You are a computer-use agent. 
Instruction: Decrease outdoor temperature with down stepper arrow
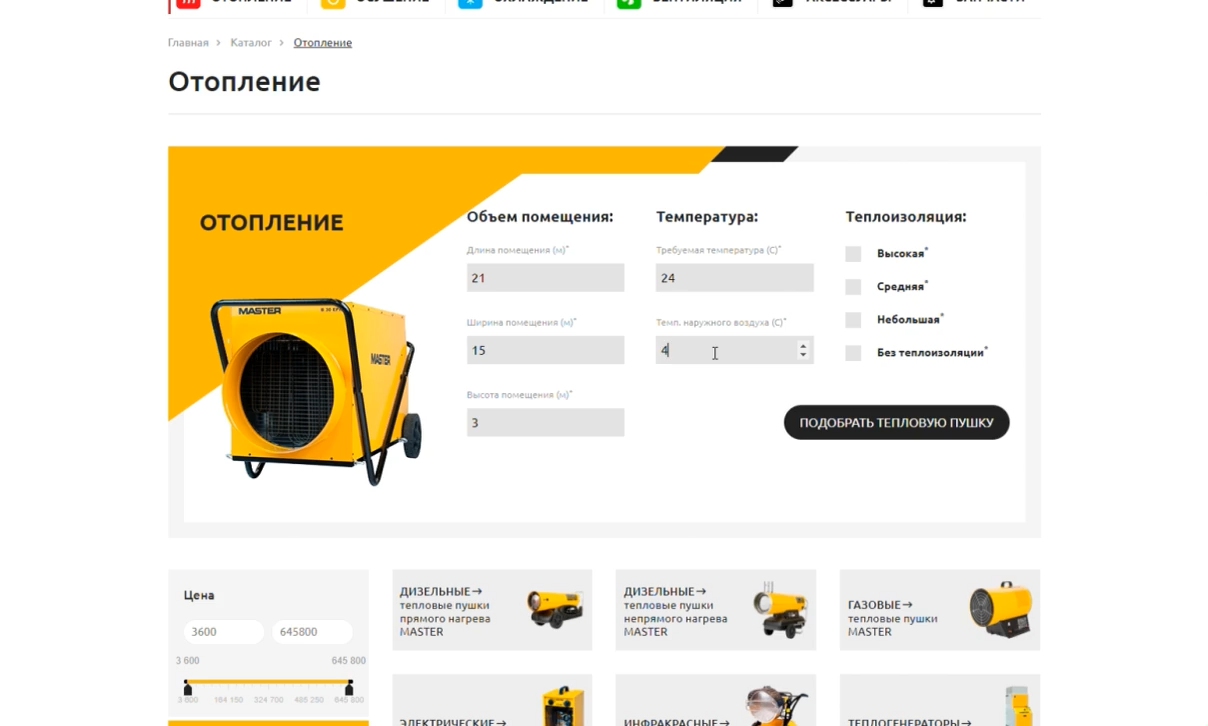coord(803,354)
